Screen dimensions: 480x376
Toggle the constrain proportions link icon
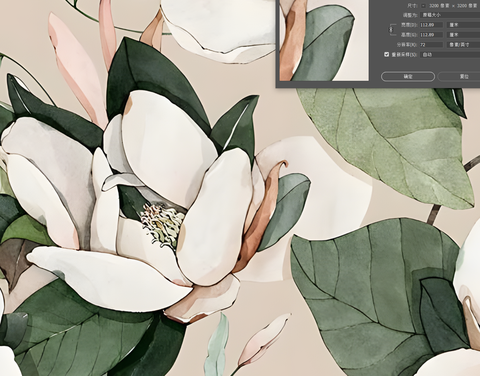coord(392,30)
